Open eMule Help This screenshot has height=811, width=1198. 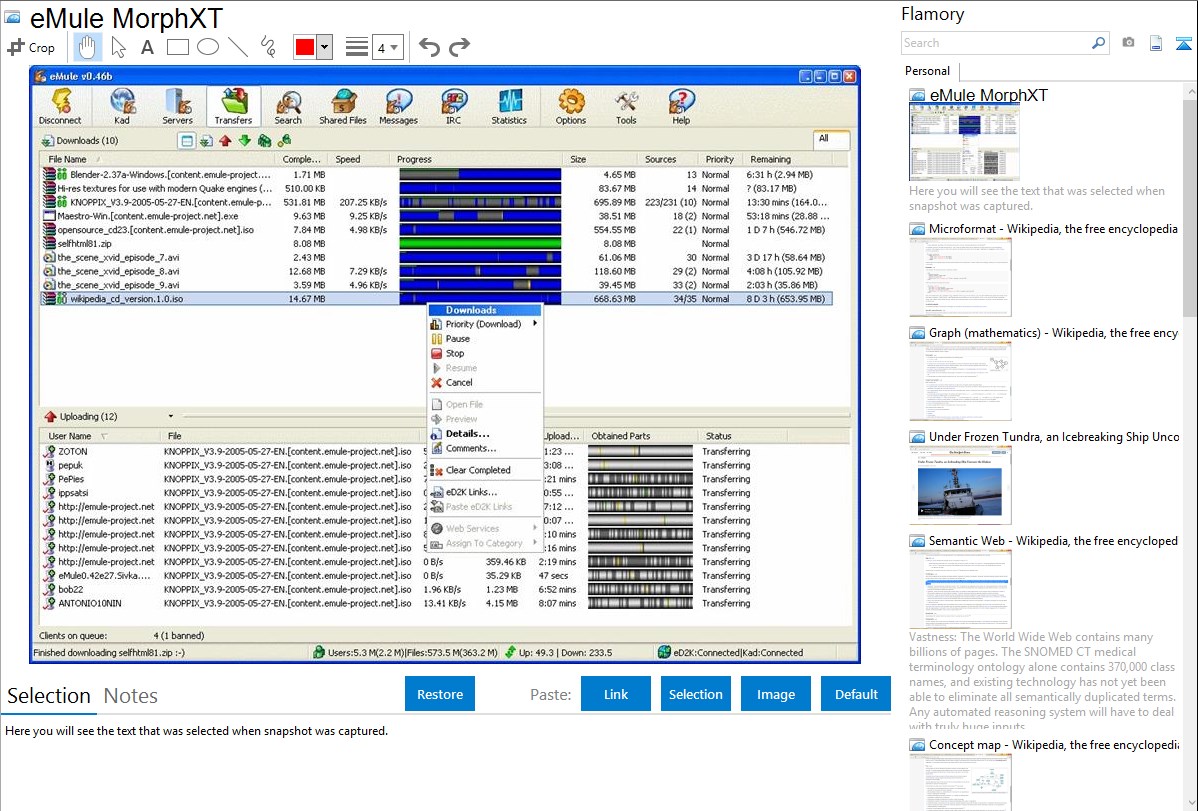coord(681,106)
